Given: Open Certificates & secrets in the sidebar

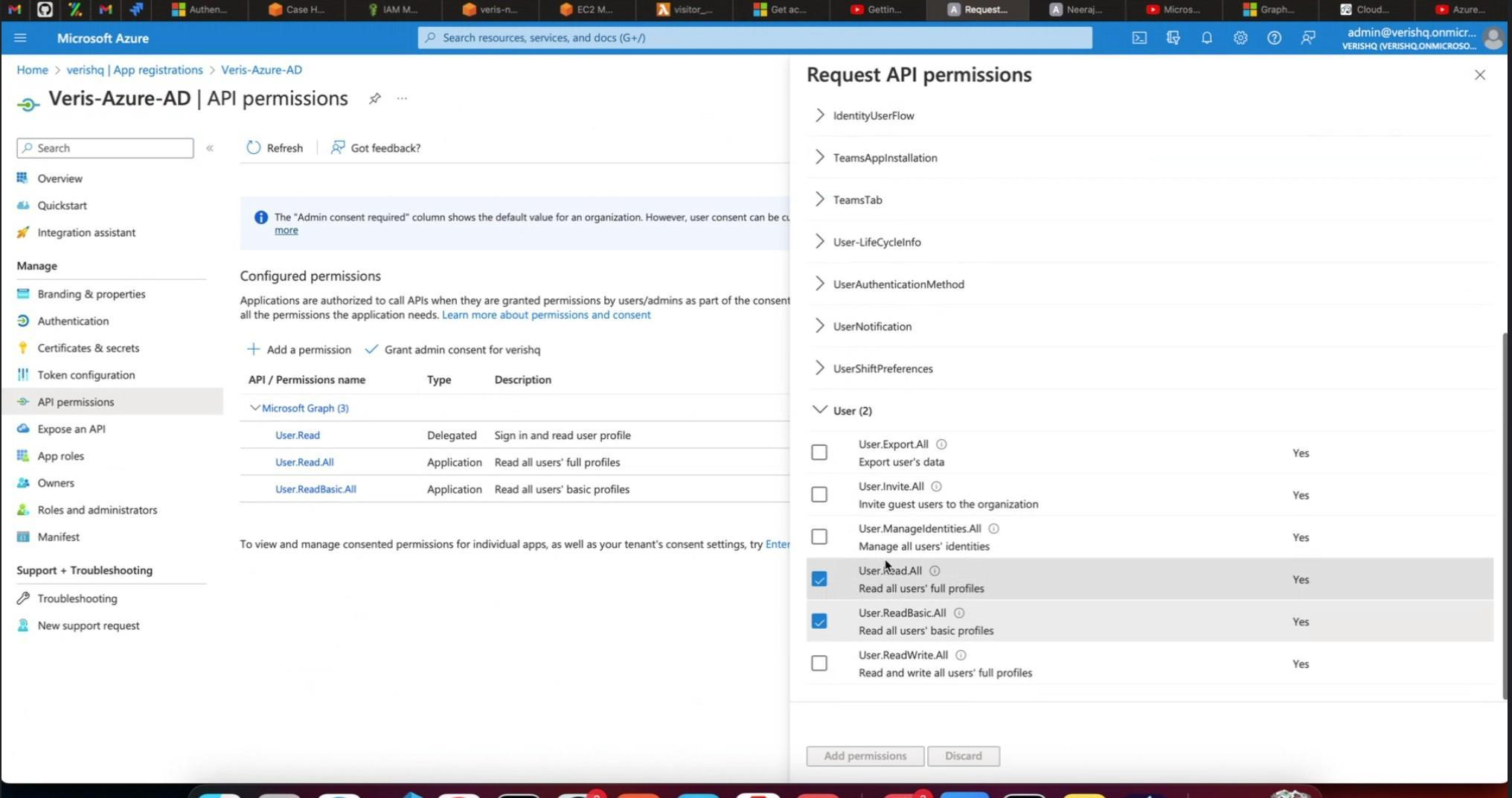Looking at the screenshot, I should pyautogui.click(x=88, y=348).
